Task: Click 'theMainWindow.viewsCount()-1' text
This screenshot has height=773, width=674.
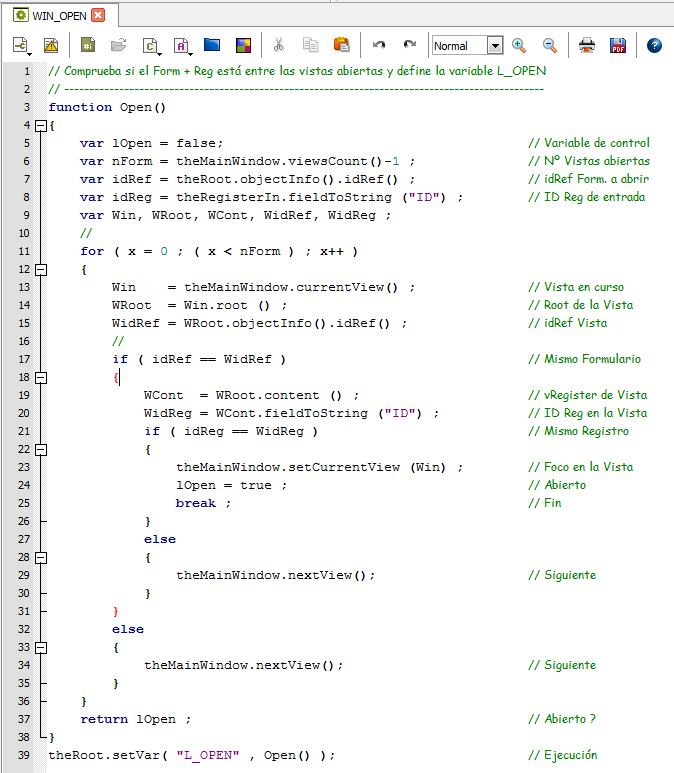Action: click(x=288, y=161)
